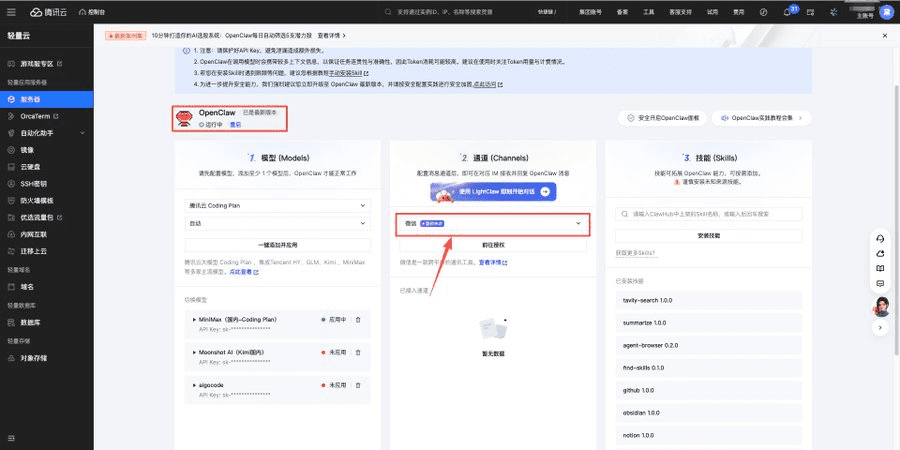Delete the Moonshot AI model with trash icon
This screenshot has width=900, height=450.
pyautogui.click(x=358, y=352)
